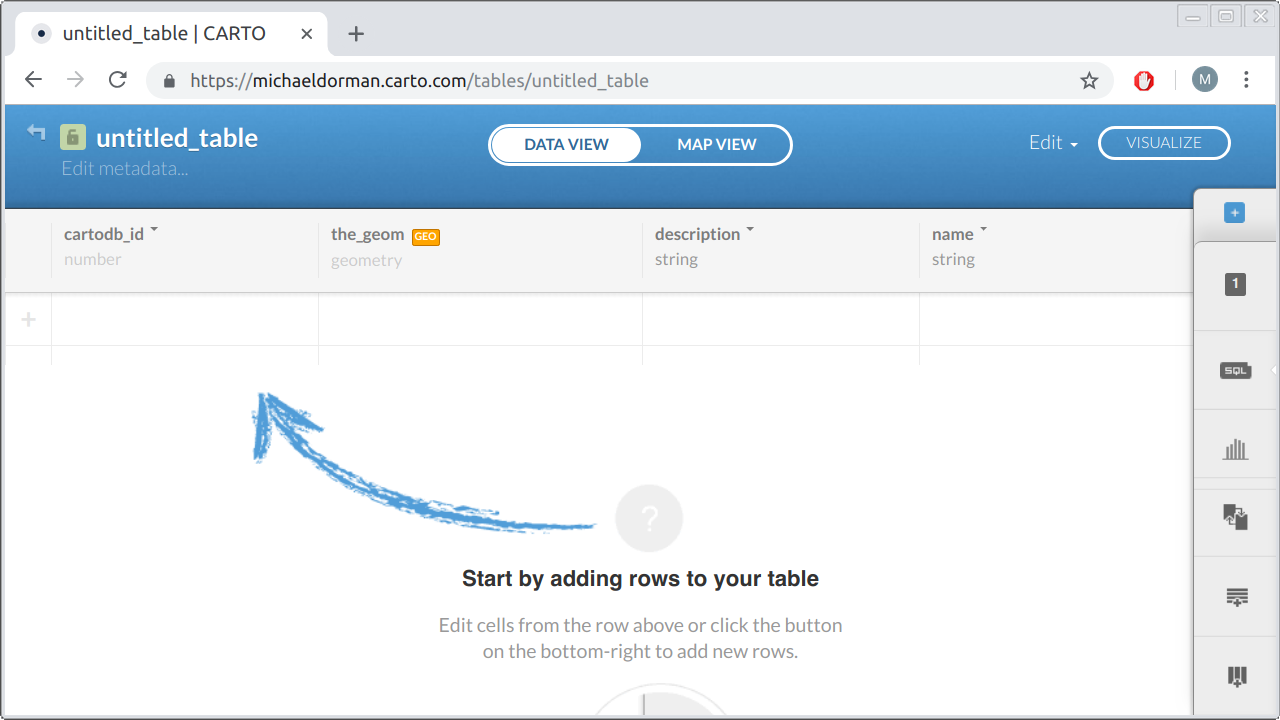
Task: Click the browser back arrow
Action: click(33, 80)
